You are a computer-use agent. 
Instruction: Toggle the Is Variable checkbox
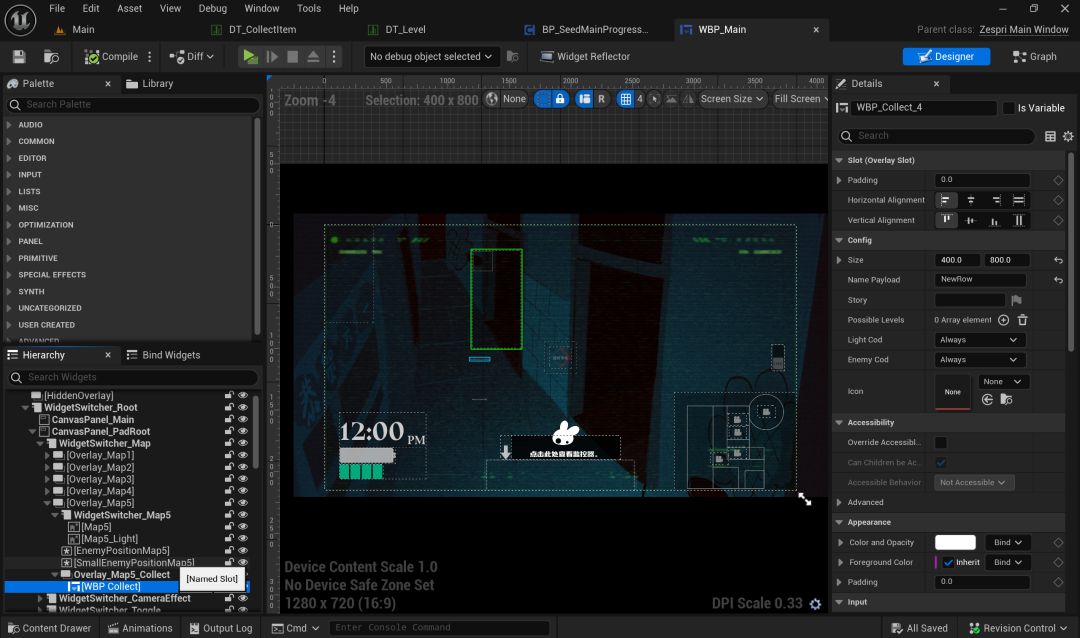point(1009,108)
